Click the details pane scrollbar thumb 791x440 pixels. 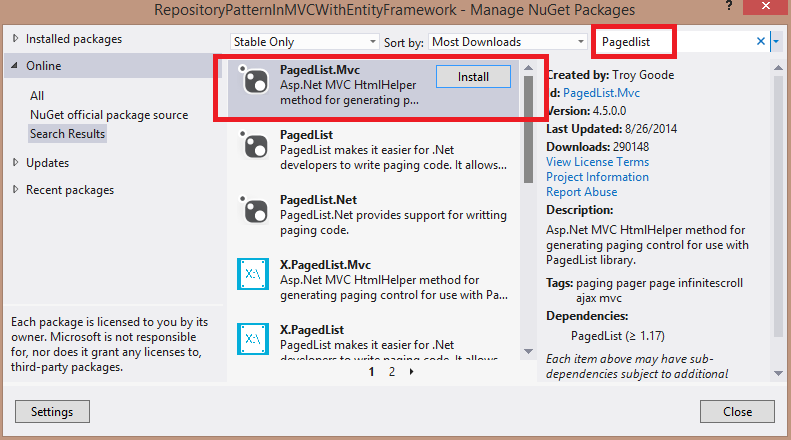pyautogui.click(x=778, y=206)
